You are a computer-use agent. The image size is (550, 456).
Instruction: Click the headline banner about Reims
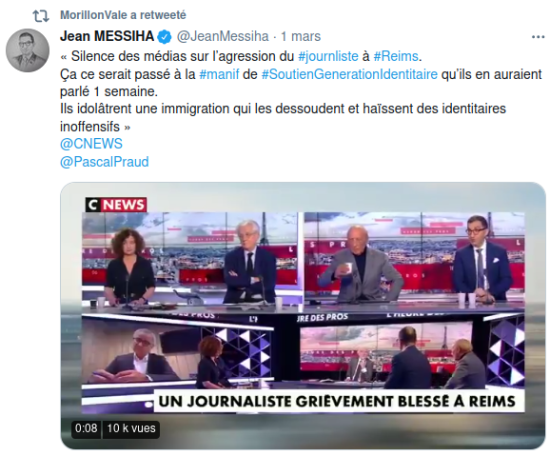pyautogui.click(x=339, y=401)
